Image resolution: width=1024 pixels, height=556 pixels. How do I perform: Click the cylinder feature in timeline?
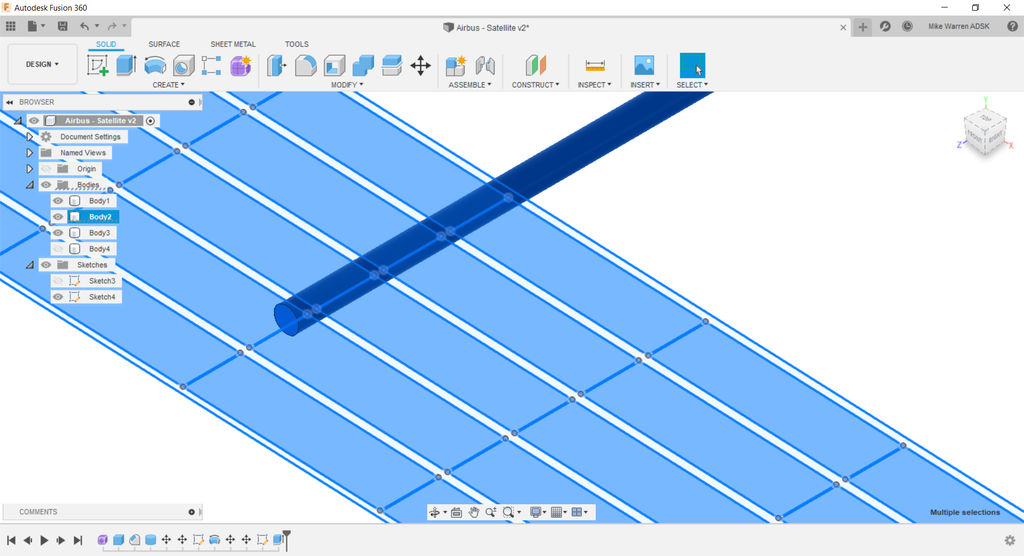coord(150,540)
